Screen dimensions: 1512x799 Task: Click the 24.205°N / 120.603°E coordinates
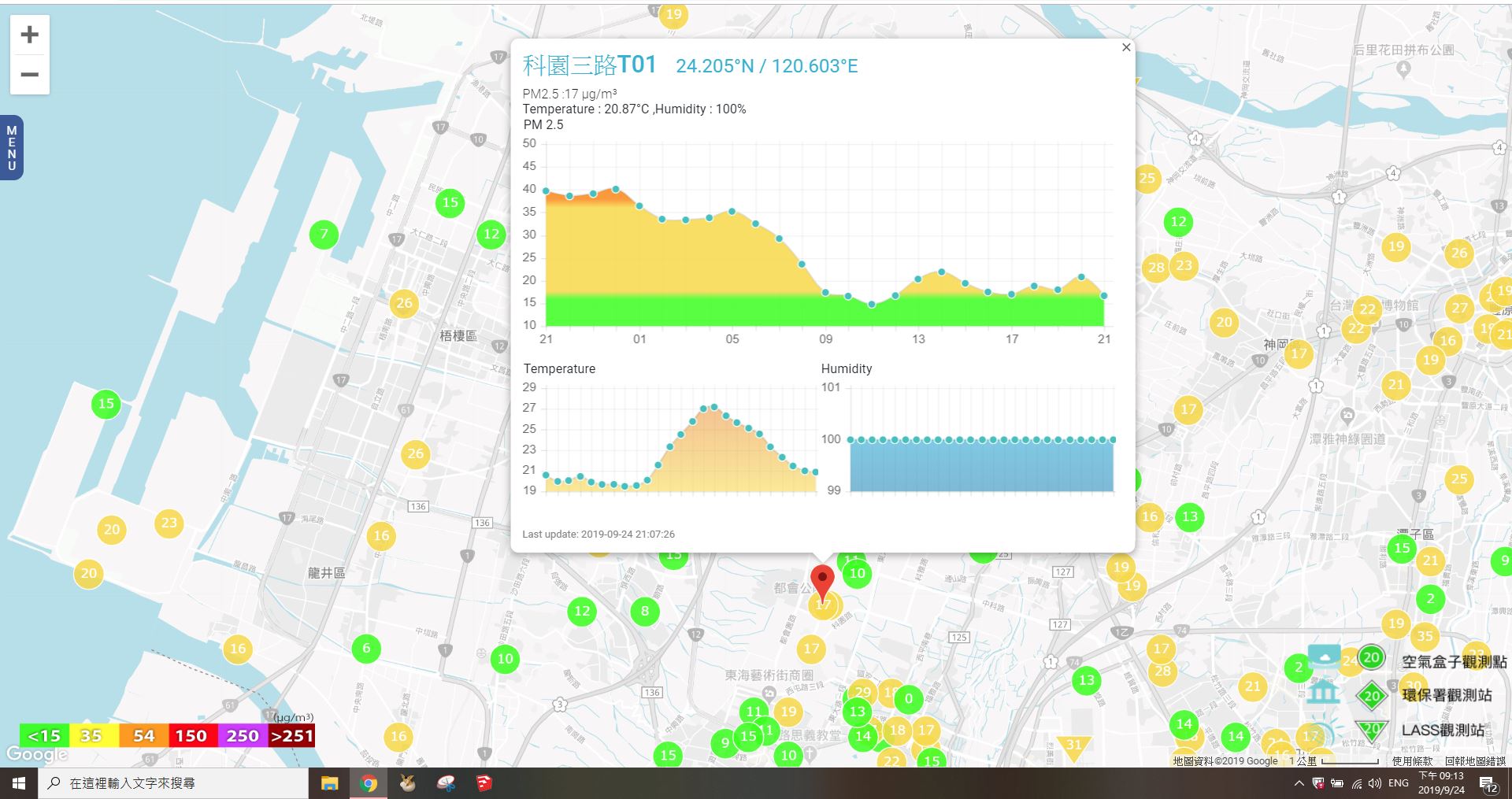767,66
